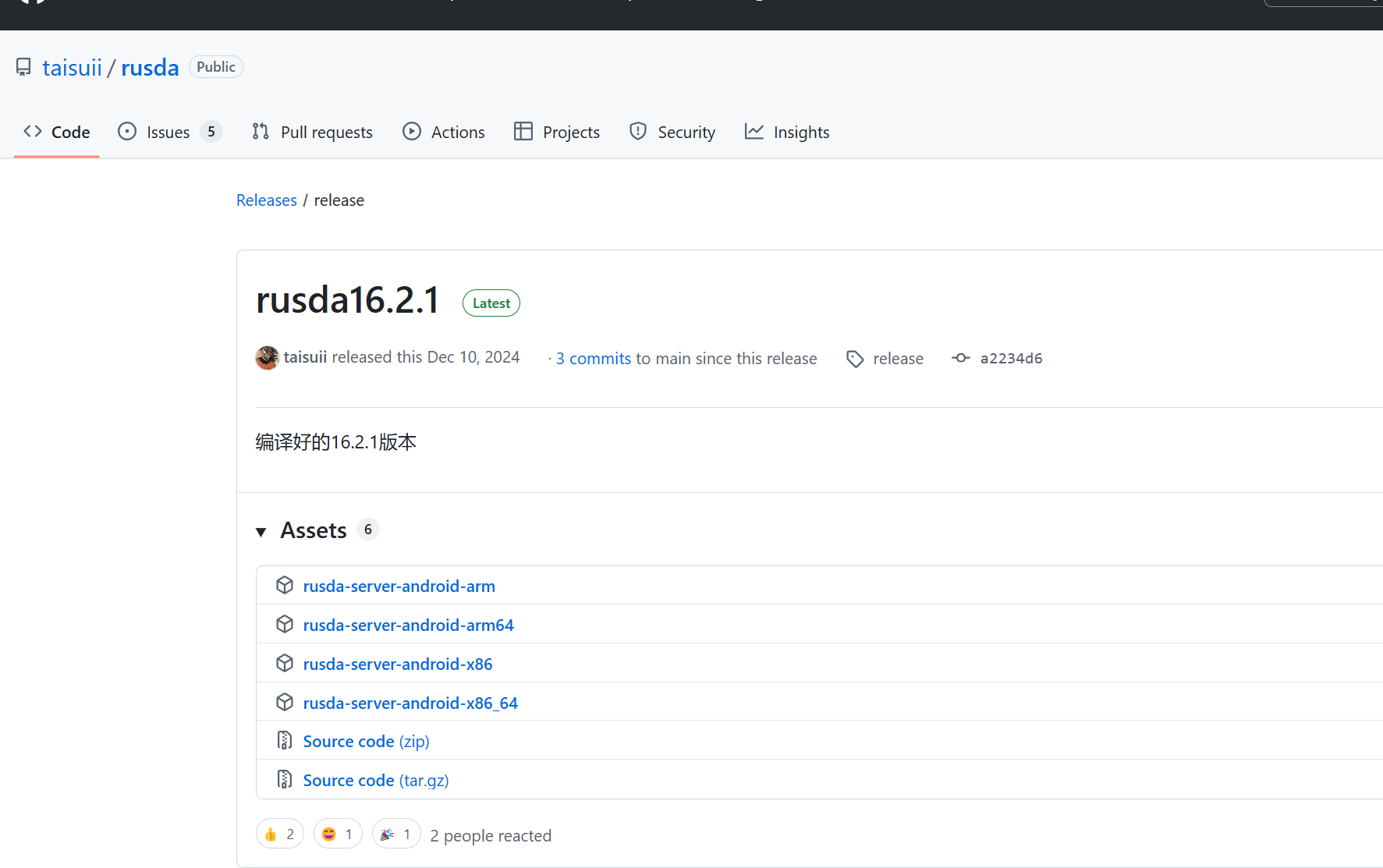Screen dimensions: 1383x868
Task: Click the rusda16.2.1 release title
Action: click(348, 301)
